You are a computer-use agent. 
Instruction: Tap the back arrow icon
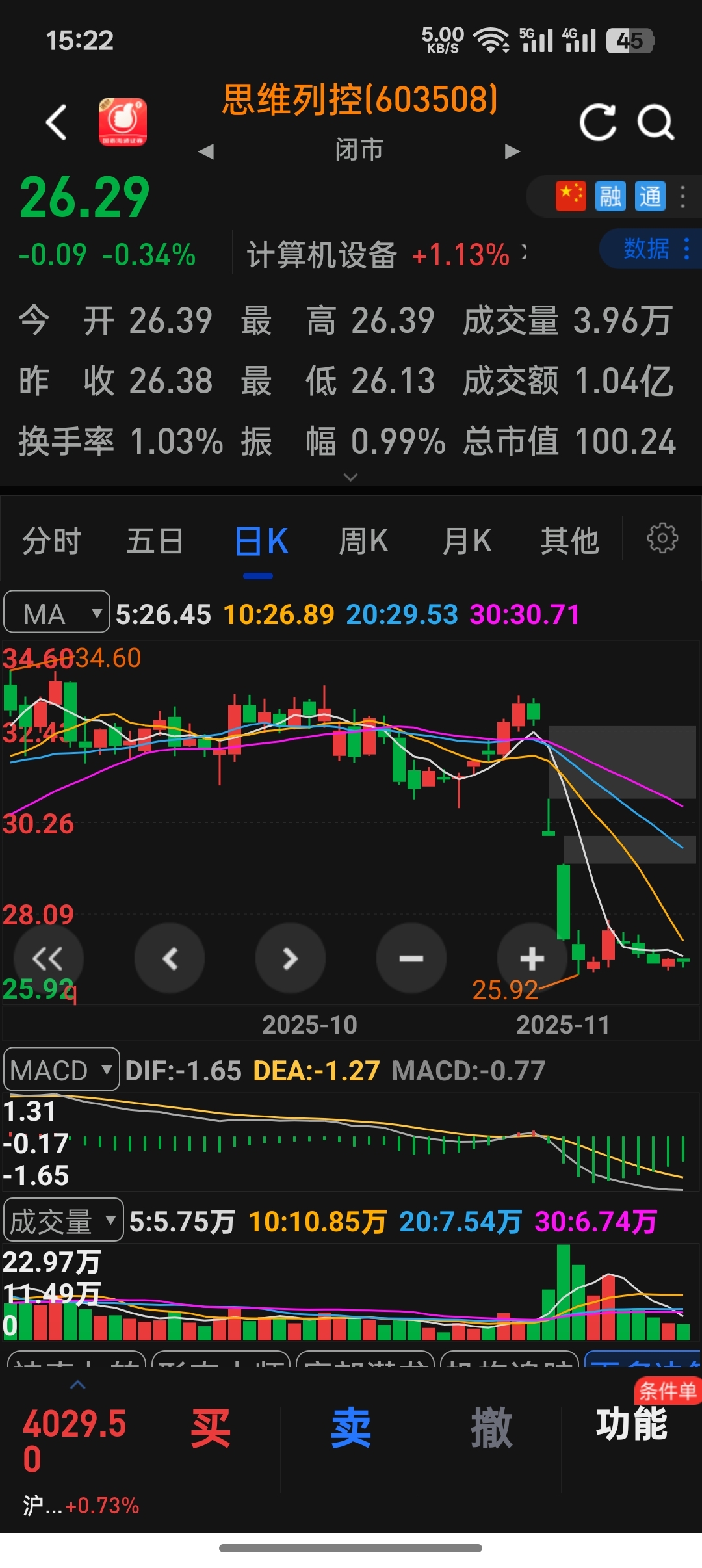click(x=57, y=122)
